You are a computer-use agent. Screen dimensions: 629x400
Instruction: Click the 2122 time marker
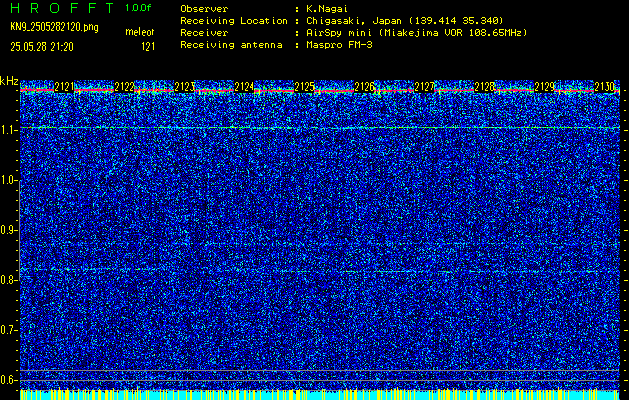(x=124, y=87)
